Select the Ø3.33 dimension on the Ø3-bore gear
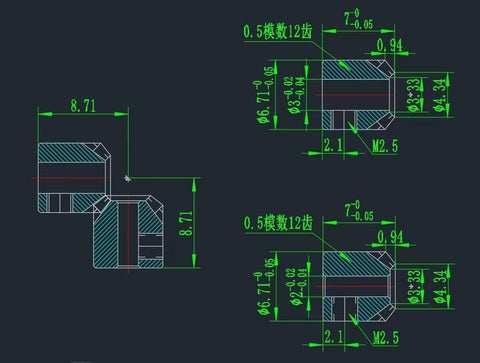Screen dimensions: 480x363 414,95
